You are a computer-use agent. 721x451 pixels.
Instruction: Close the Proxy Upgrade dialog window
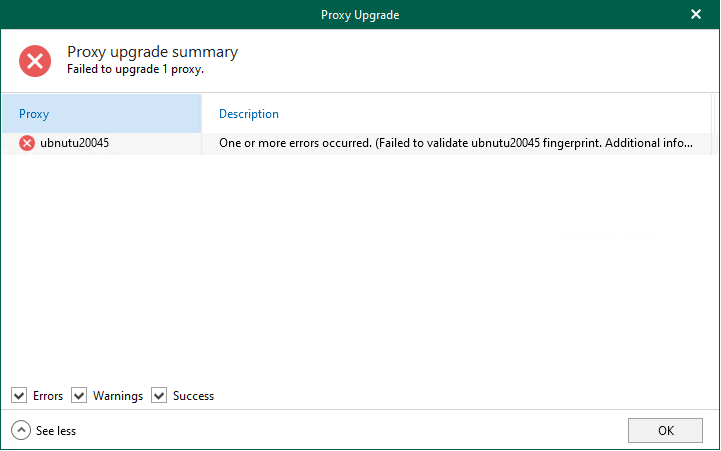[x=696, y=14]
